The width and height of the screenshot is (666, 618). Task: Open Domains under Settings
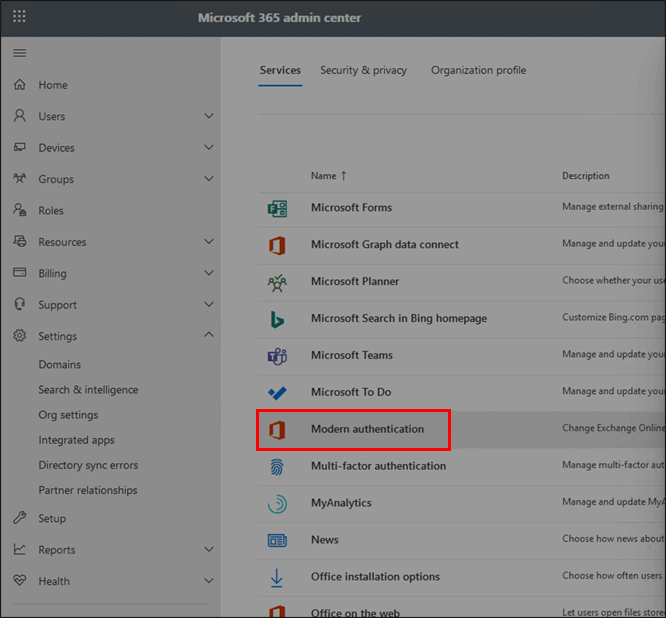pyautogui.click(x=60, y=365)
